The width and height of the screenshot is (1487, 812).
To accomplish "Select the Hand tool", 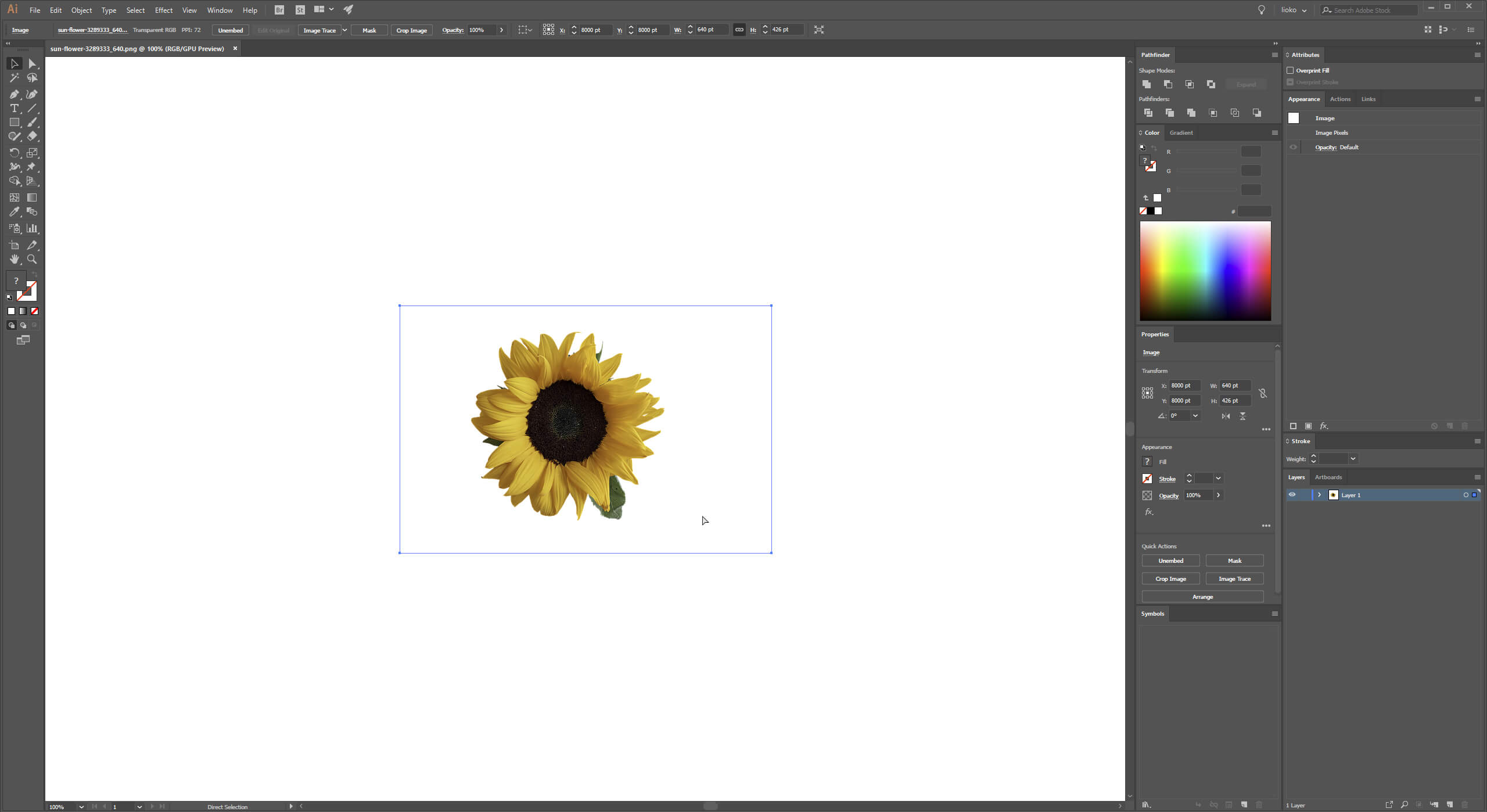I will point(14,260).
